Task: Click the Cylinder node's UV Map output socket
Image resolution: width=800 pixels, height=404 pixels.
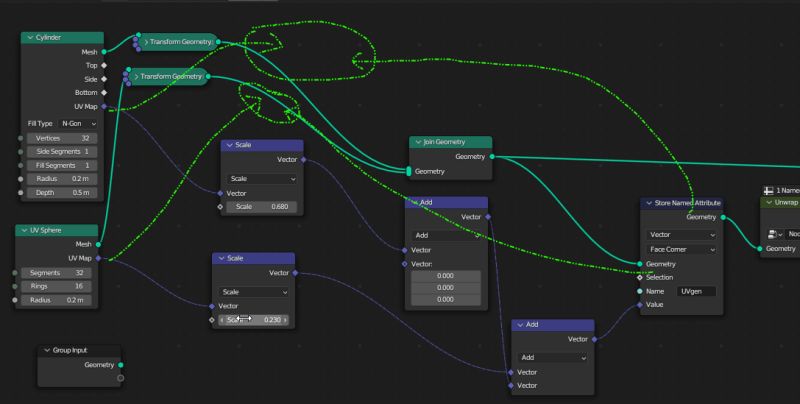Action: coord(104,107)
